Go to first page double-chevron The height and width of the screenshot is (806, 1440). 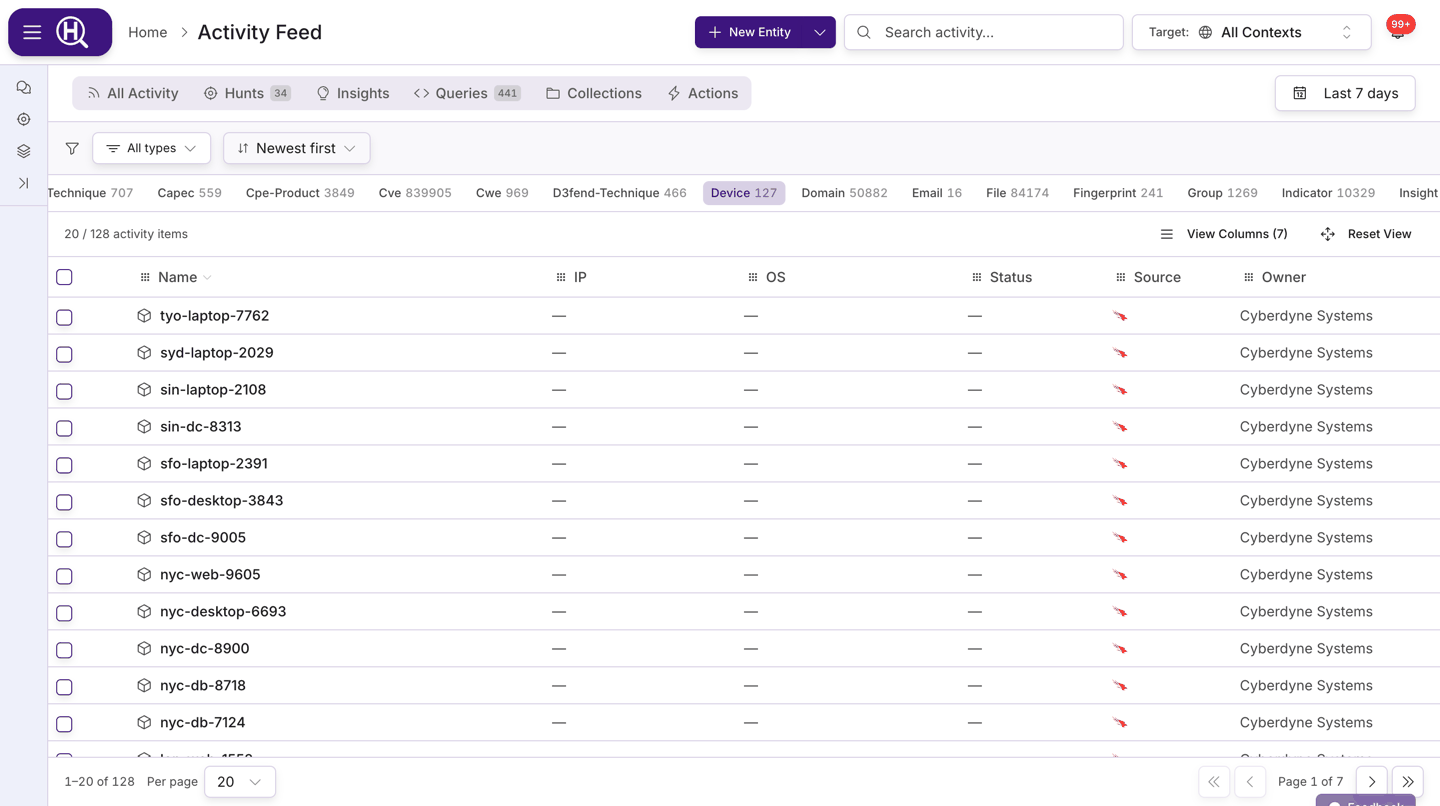[1214, 782]
